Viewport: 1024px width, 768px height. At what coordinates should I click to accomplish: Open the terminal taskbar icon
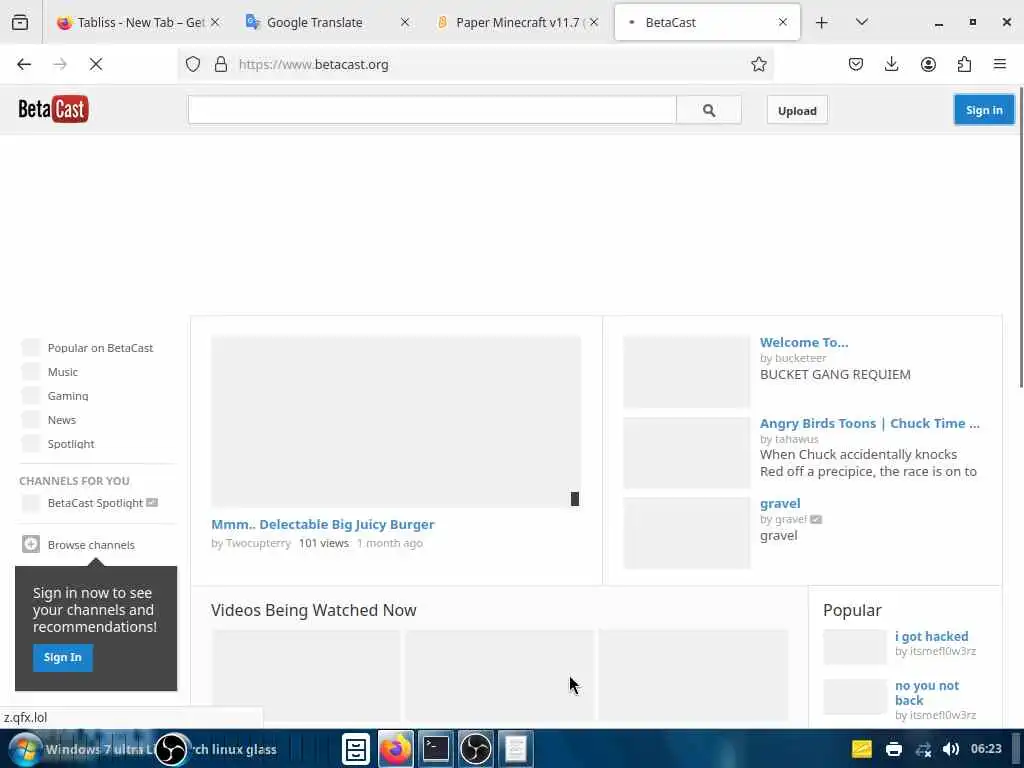[436, 749]
